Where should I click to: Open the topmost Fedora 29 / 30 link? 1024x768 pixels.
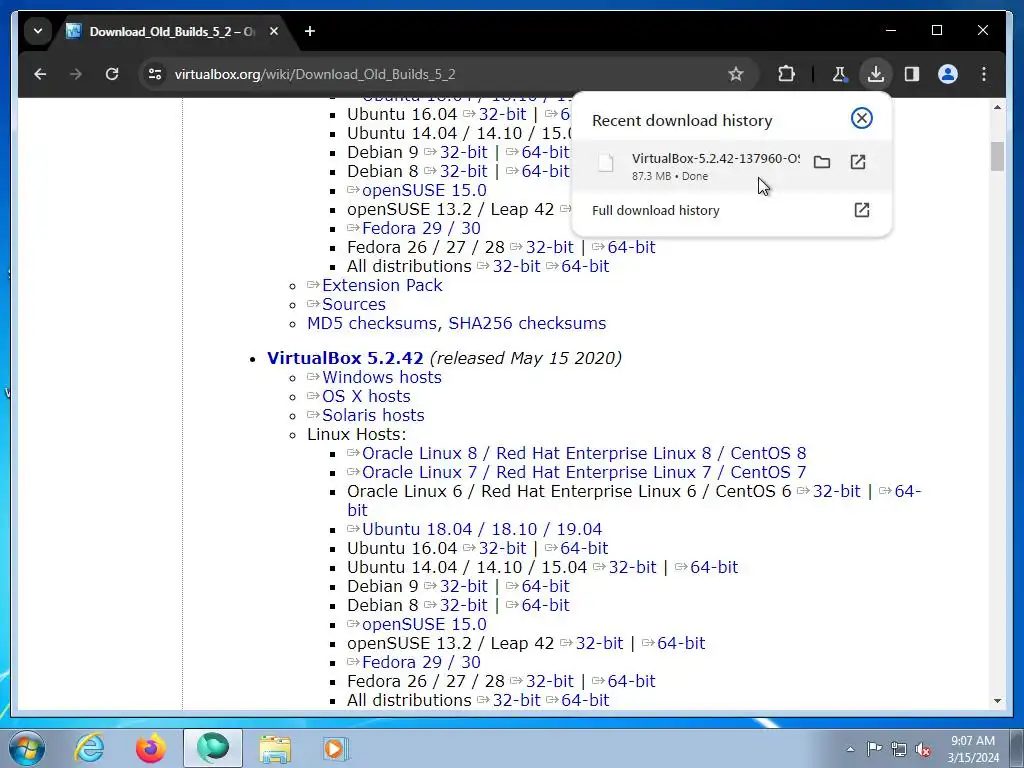(x=421, y=229)
